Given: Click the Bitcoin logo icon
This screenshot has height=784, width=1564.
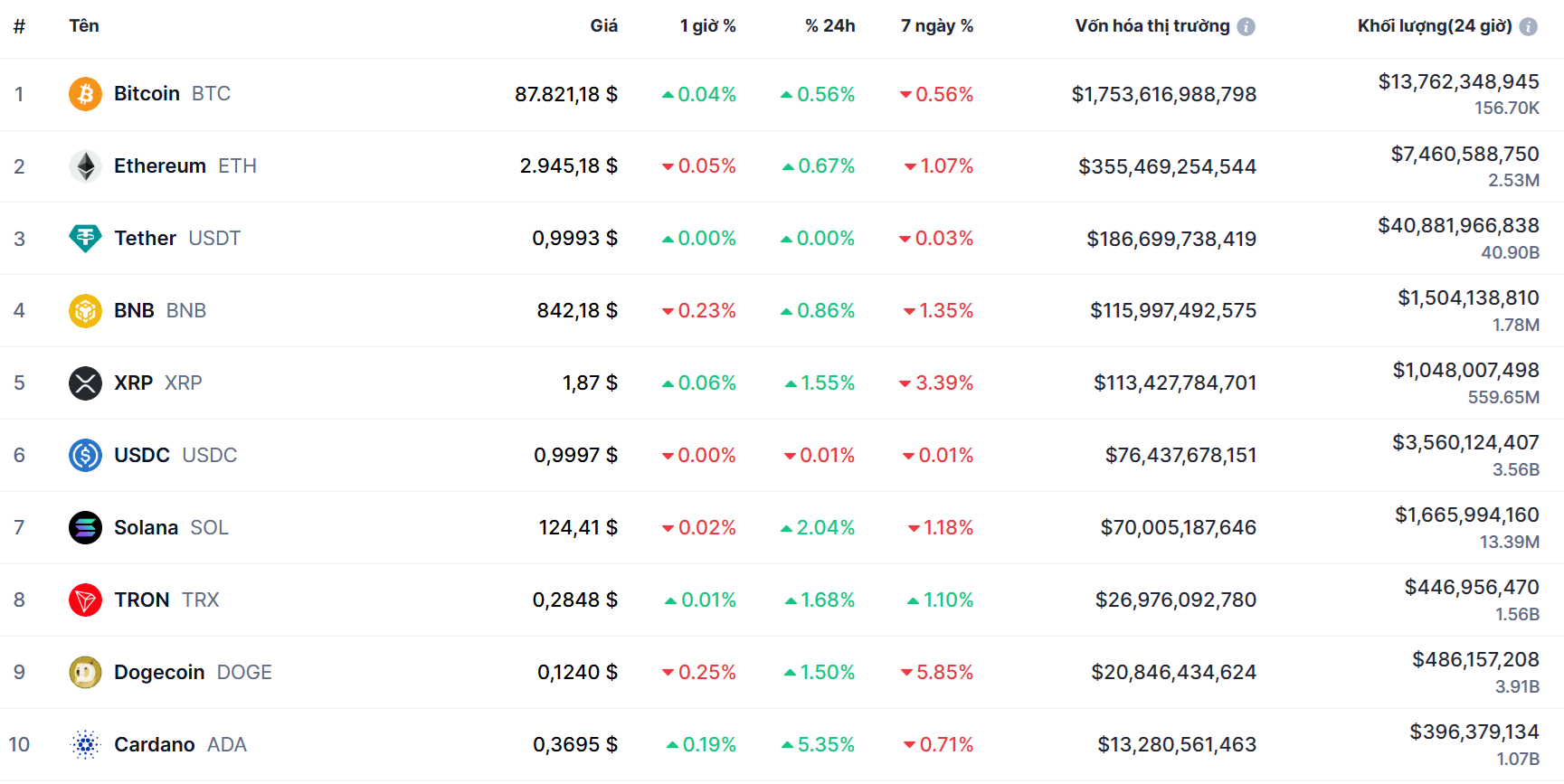Looking at the screenshot, I should [x=85, y=94].
